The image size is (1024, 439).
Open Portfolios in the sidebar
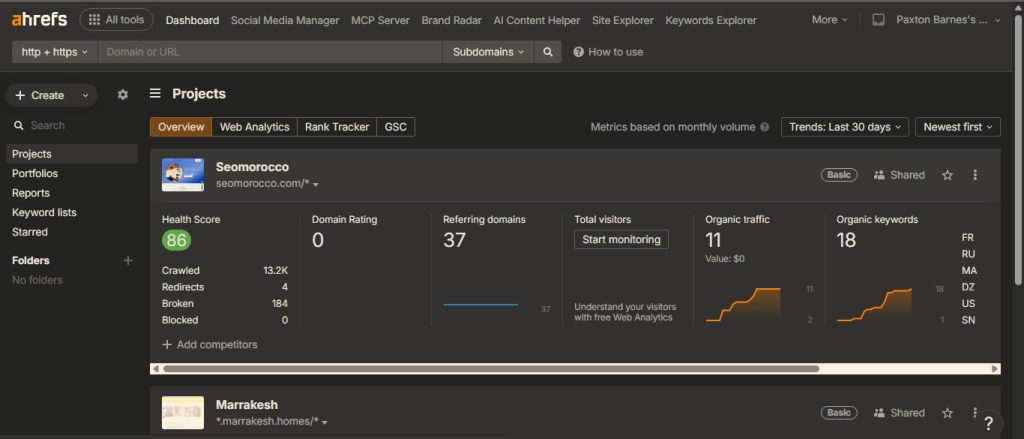coord(35,174)
